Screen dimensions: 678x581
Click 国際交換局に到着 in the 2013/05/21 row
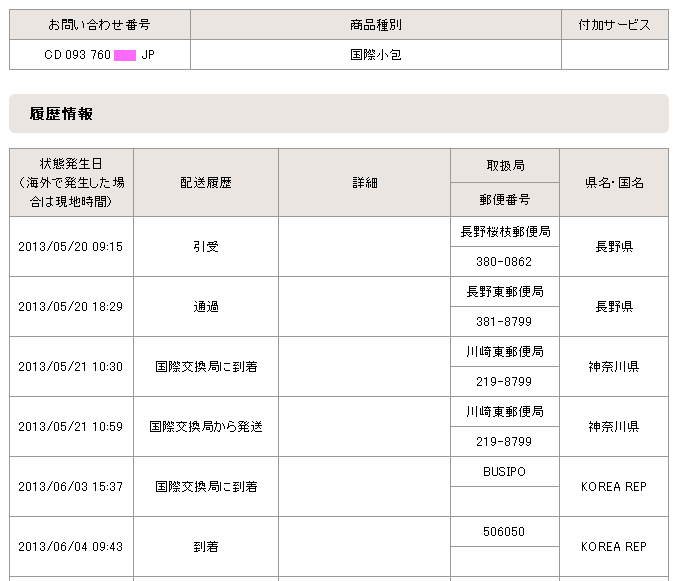[206, 367]
